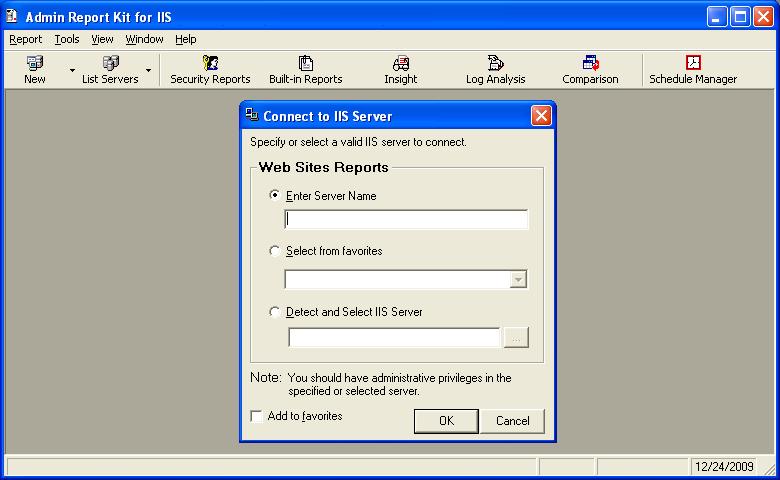Select the Select from favorites radio button
This screenshot has width=780, height=480.
tap(274, 251)
